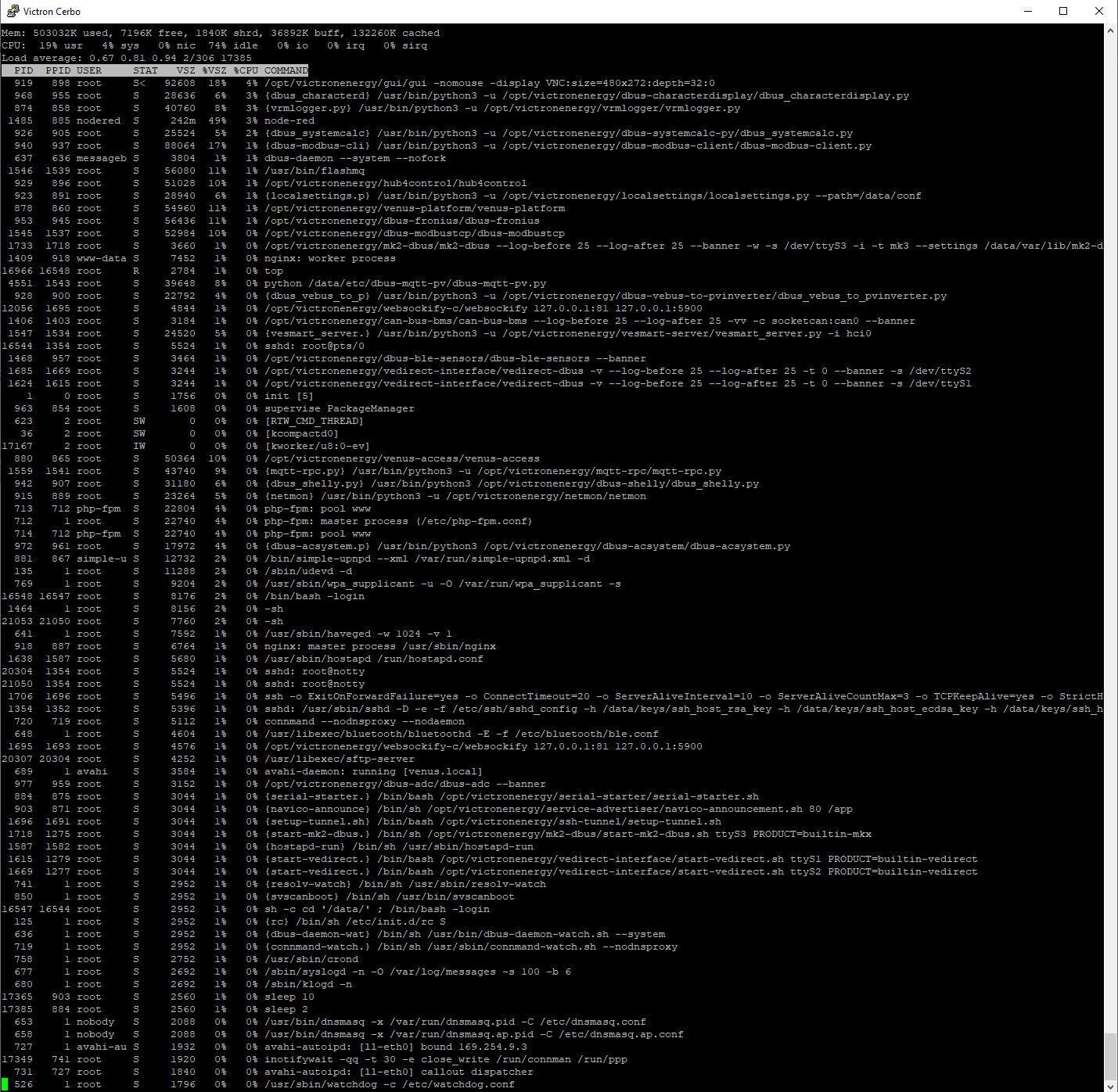Image resolution: width=1118 pixels, height=1092 pixels.
Task: Click the dbus-acsystem.py process row
Action: [396, 546]
